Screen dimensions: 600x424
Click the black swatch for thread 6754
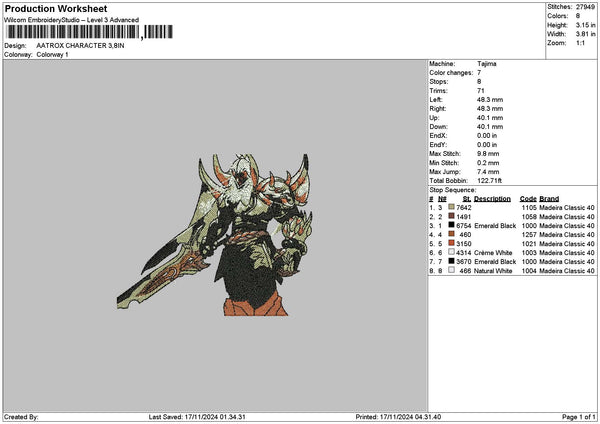[453, 225]
